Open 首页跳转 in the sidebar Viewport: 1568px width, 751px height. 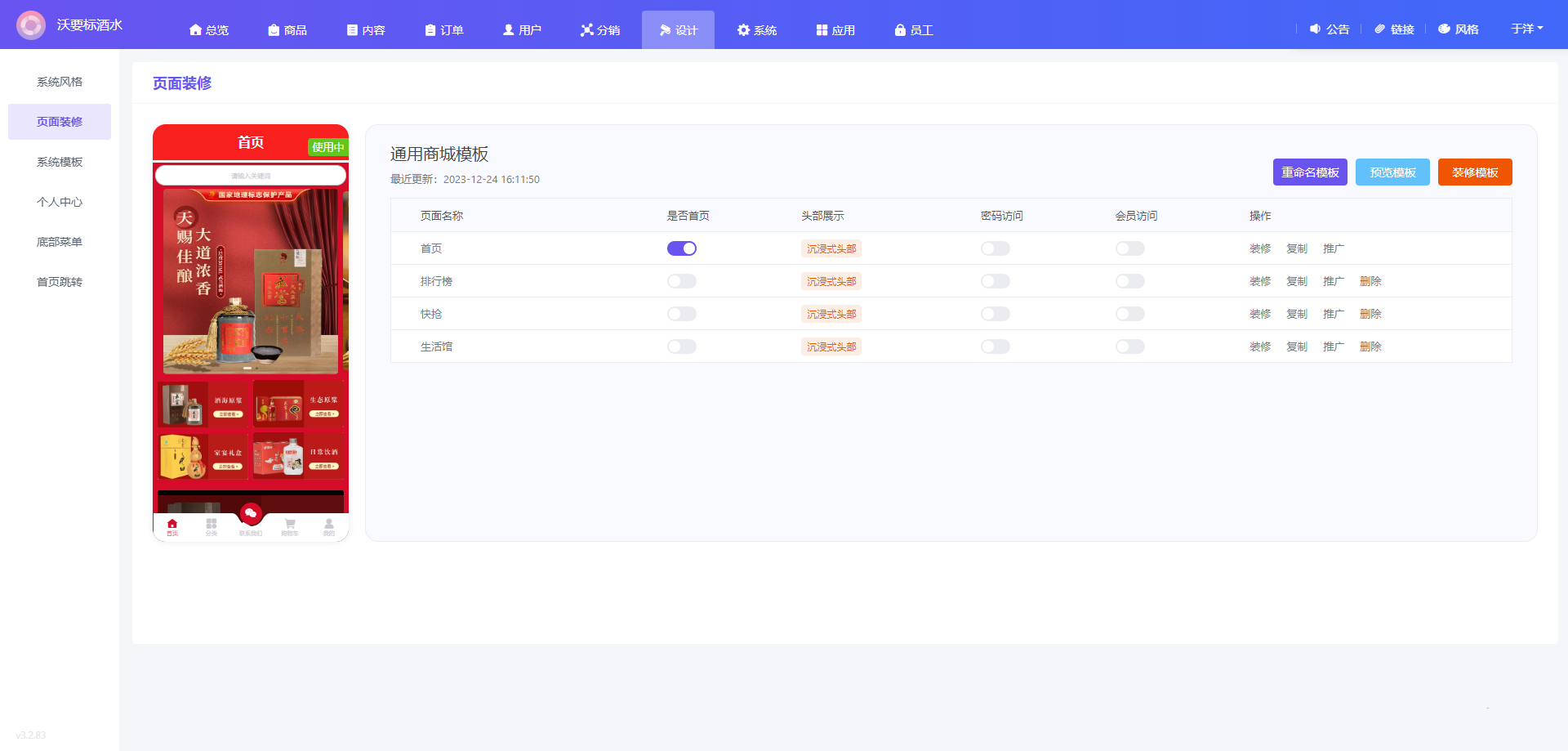click(60, 282)
